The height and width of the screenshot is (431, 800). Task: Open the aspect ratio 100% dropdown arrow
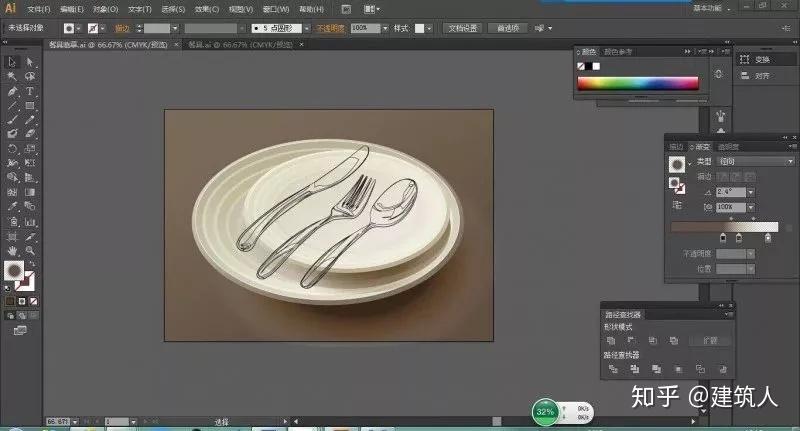pos(751,208)
